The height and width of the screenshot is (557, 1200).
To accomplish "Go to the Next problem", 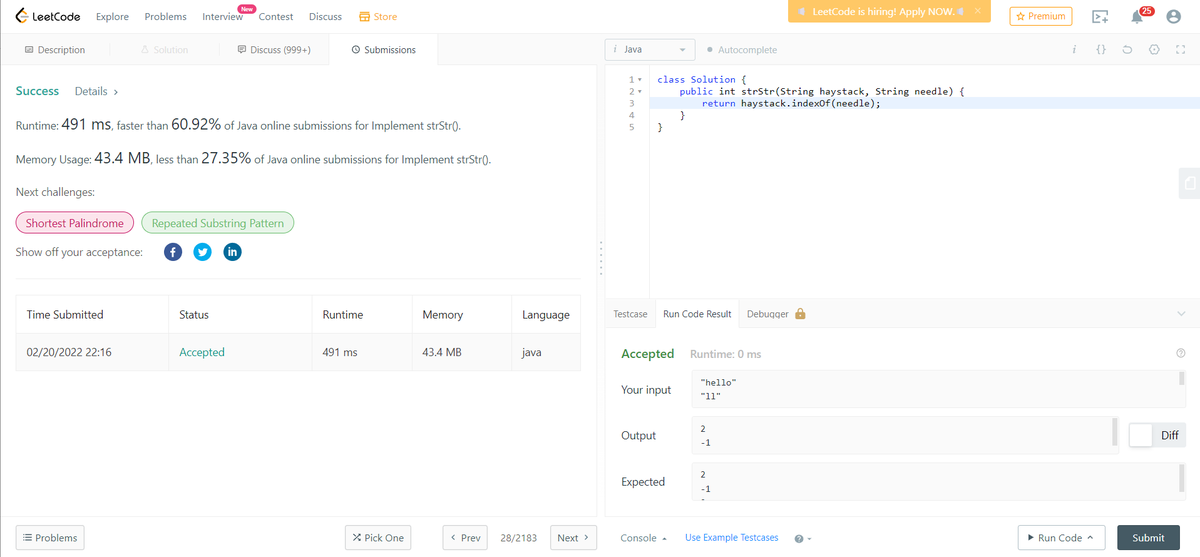I will point(574,537).
